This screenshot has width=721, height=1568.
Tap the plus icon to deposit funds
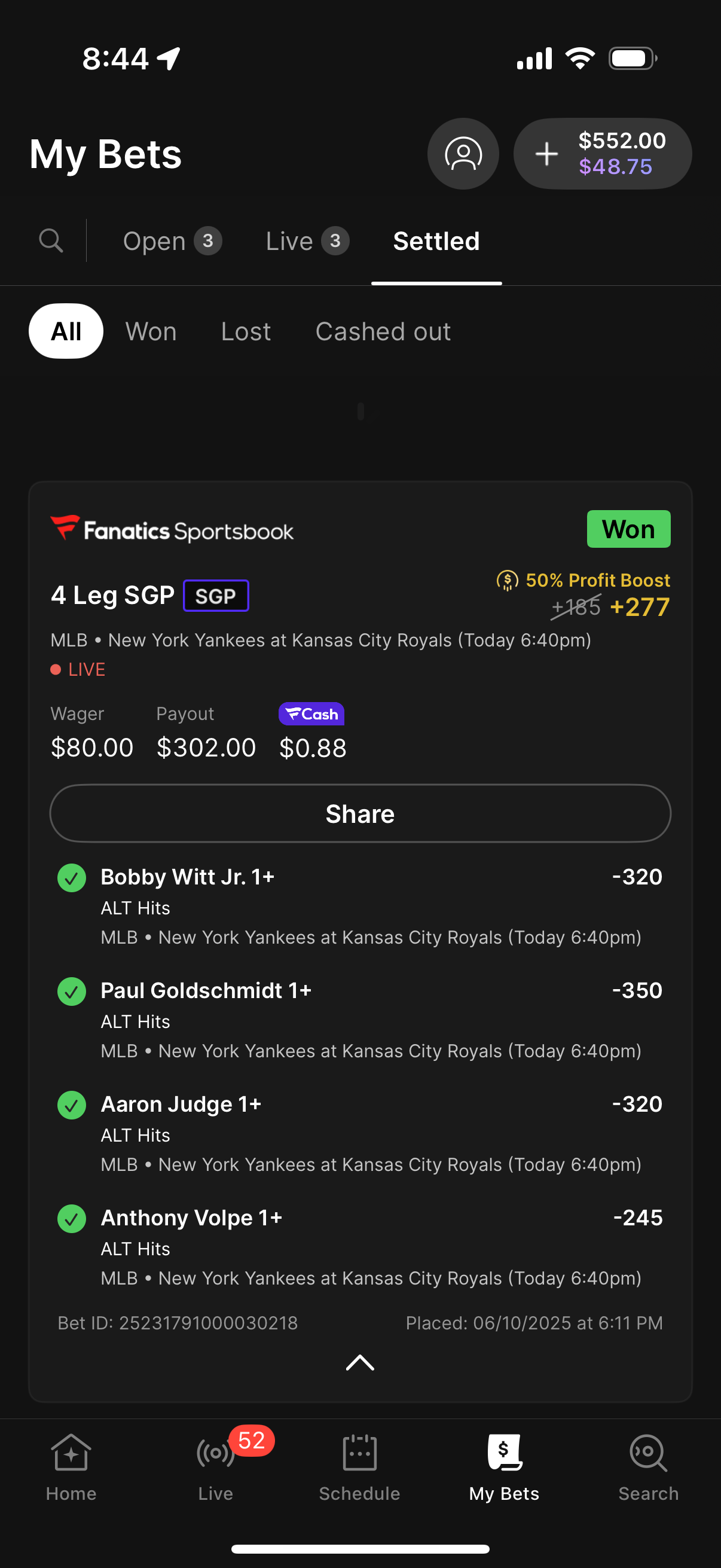click(546, 153)
